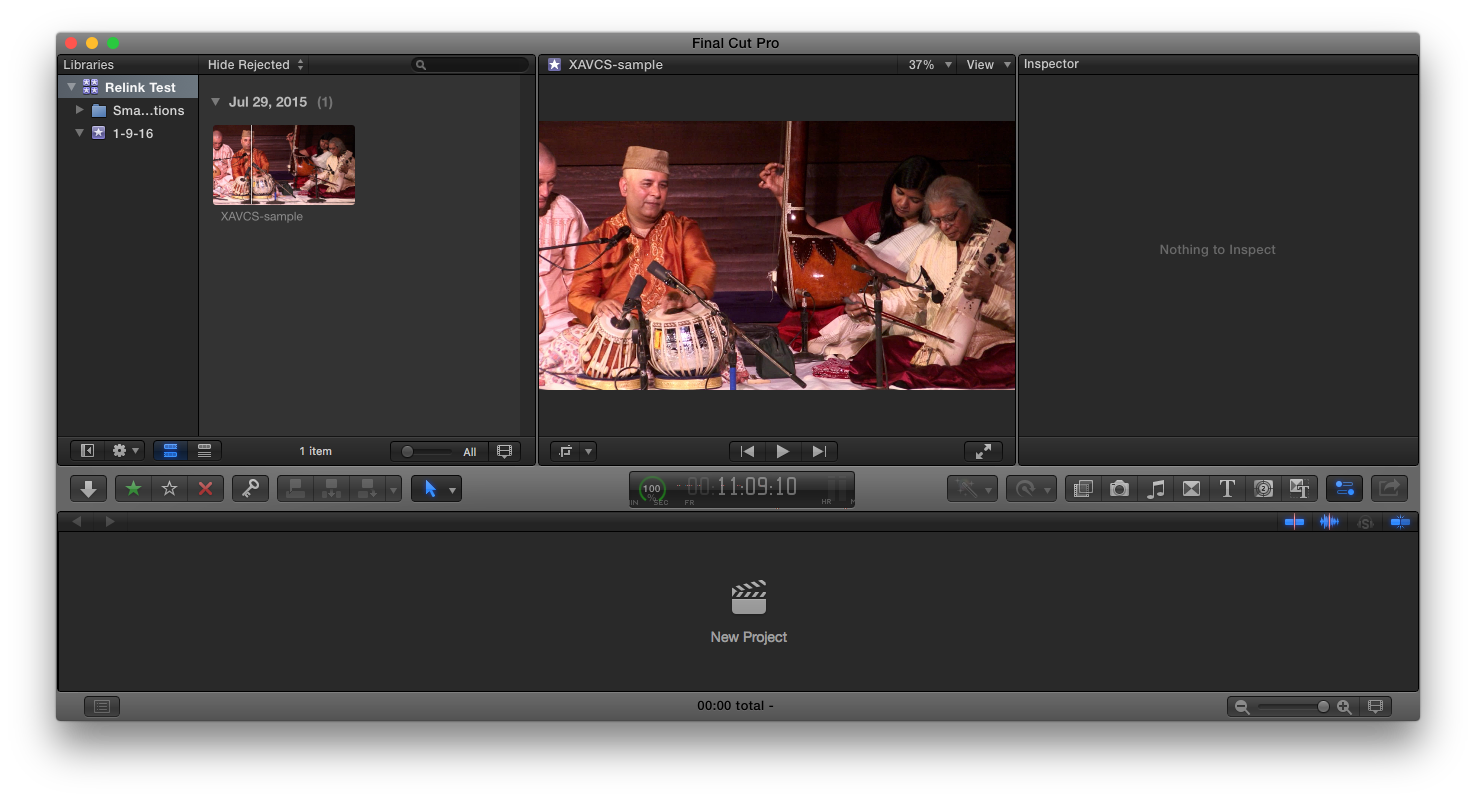
Task: Hide the Libraries sidebar button
Action: [87, 451]
